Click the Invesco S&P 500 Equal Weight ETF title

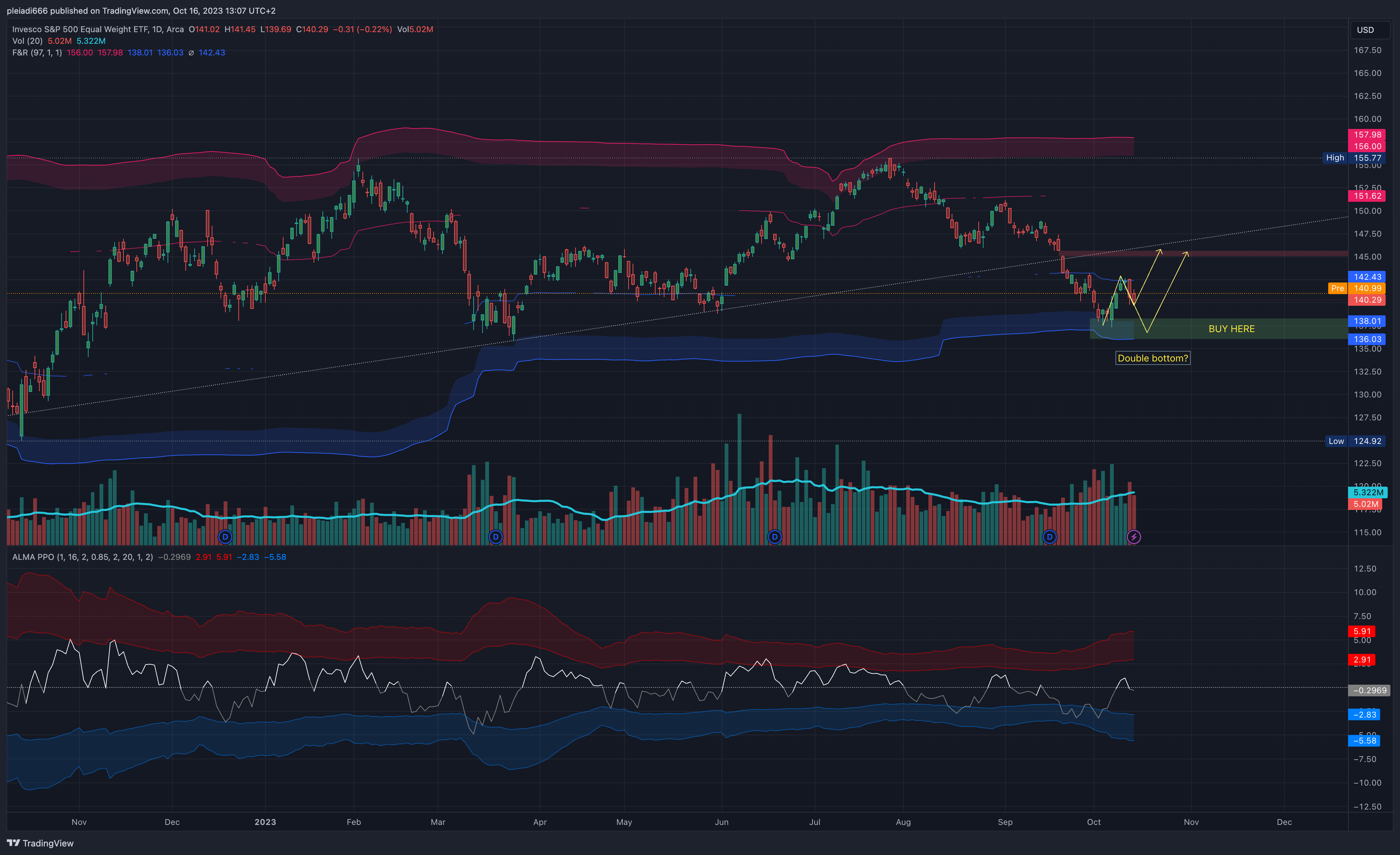pyautogui.click(x=98, y=29)
